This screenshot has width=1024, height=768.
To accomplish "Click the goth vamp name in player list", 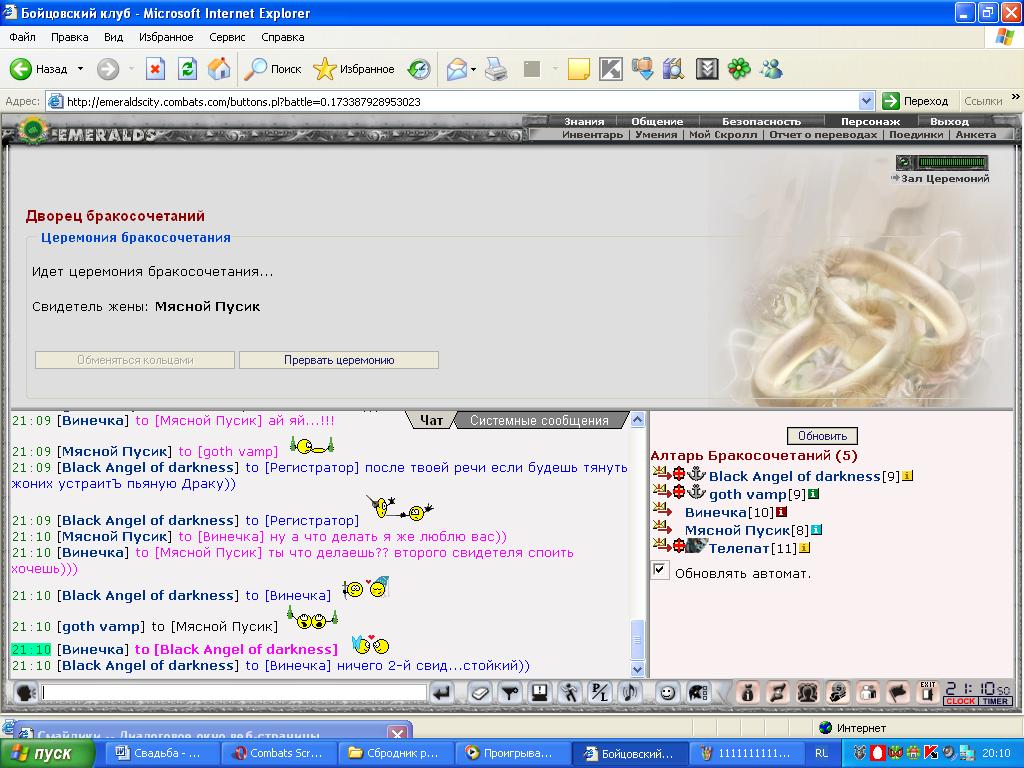I will click(748, 494).
